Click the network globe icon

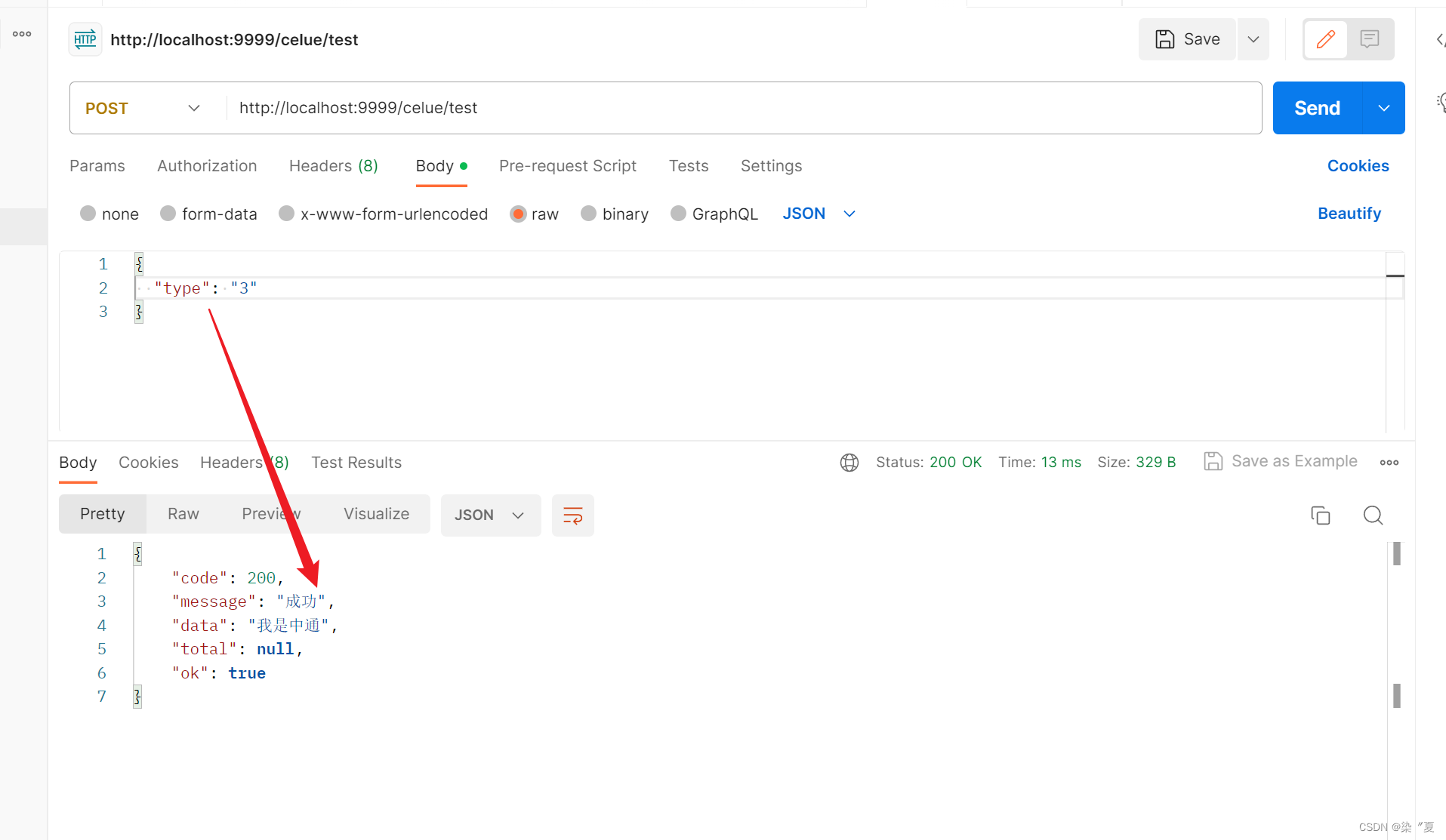(x=849, y=463)
